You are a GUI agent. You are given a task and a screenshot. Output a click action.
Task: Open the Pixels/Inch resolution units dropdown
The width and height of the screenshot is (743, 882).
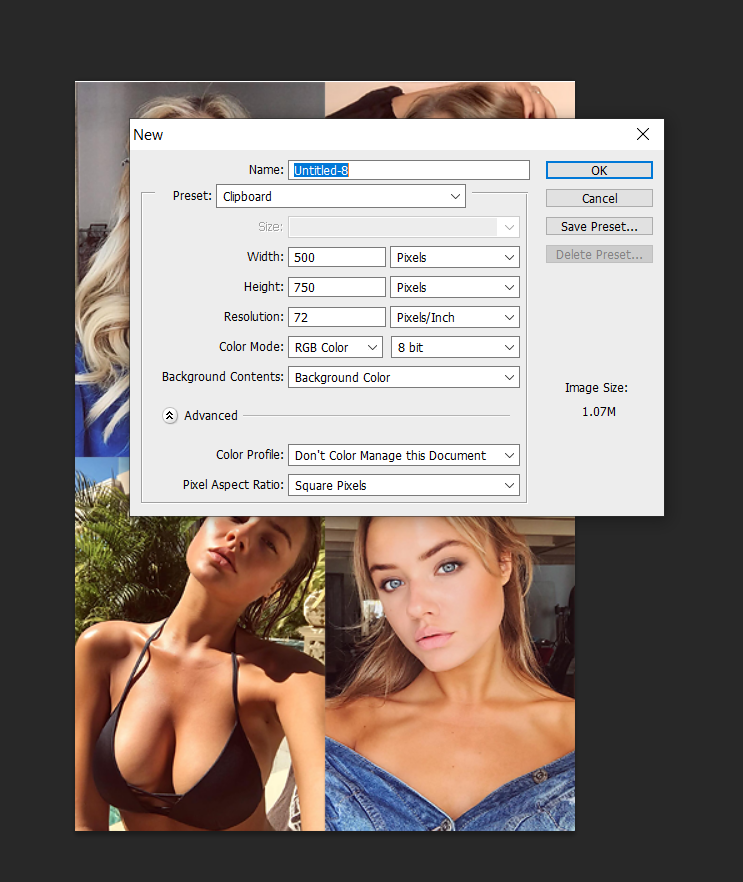point(455,317)
